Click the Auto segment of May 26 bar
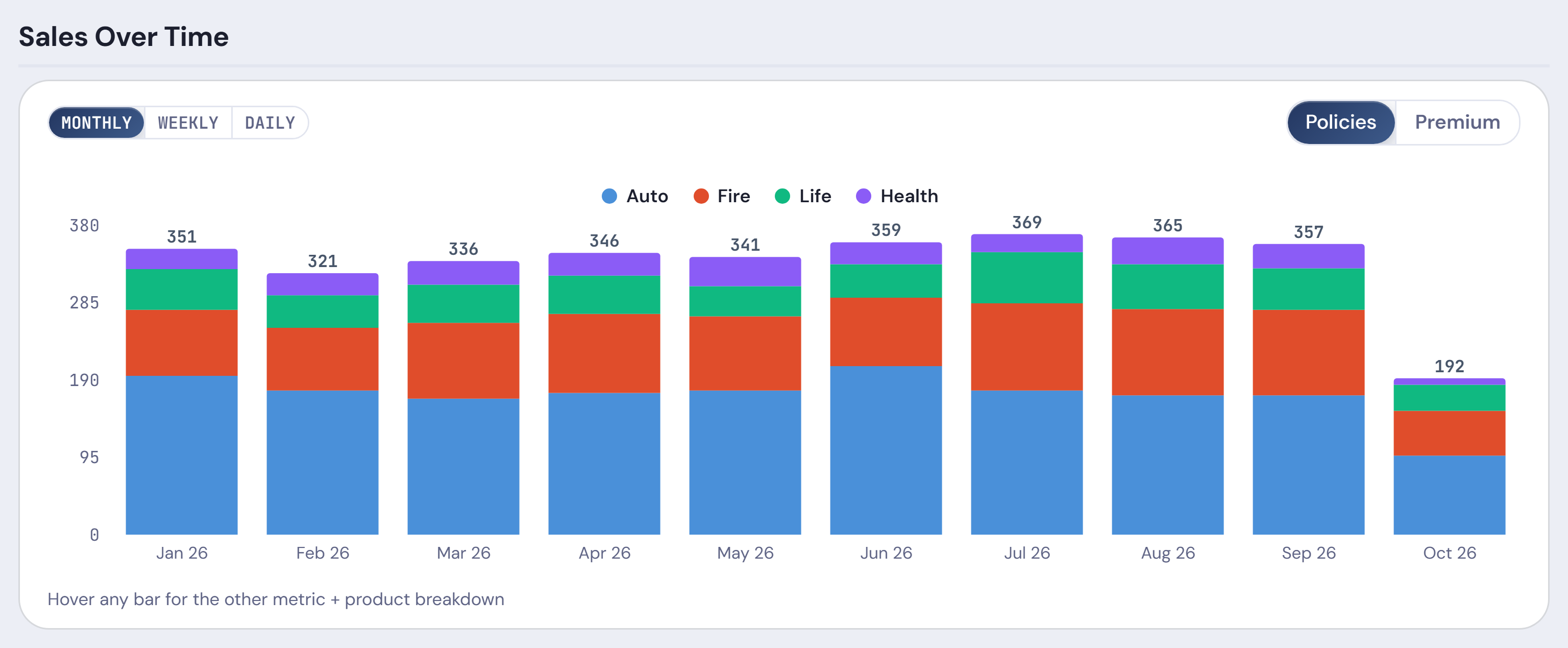The width and height of the screenshot is (1568, 648). [745, 462]
